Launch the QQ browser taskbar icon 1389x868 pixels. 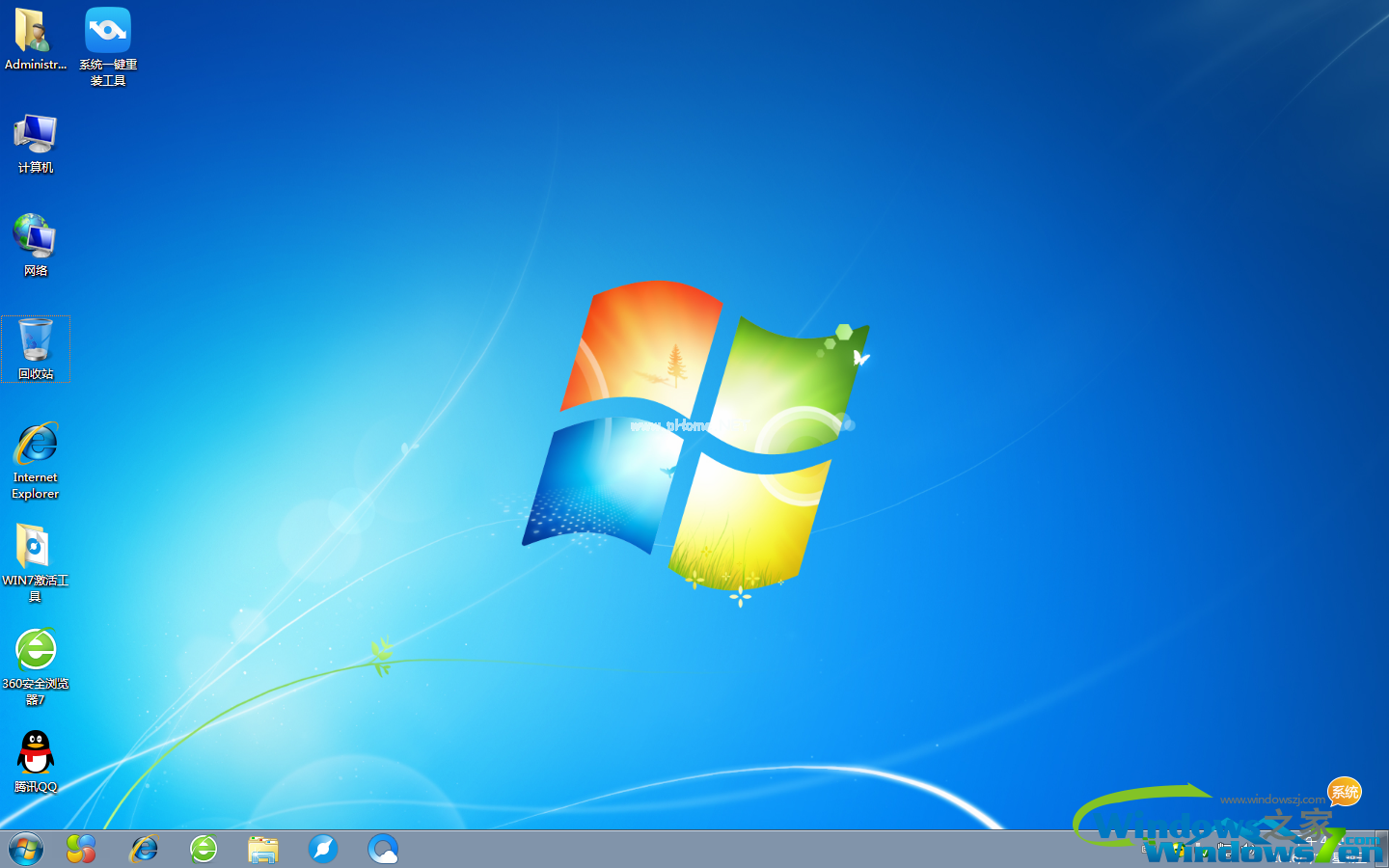[383, 848]
